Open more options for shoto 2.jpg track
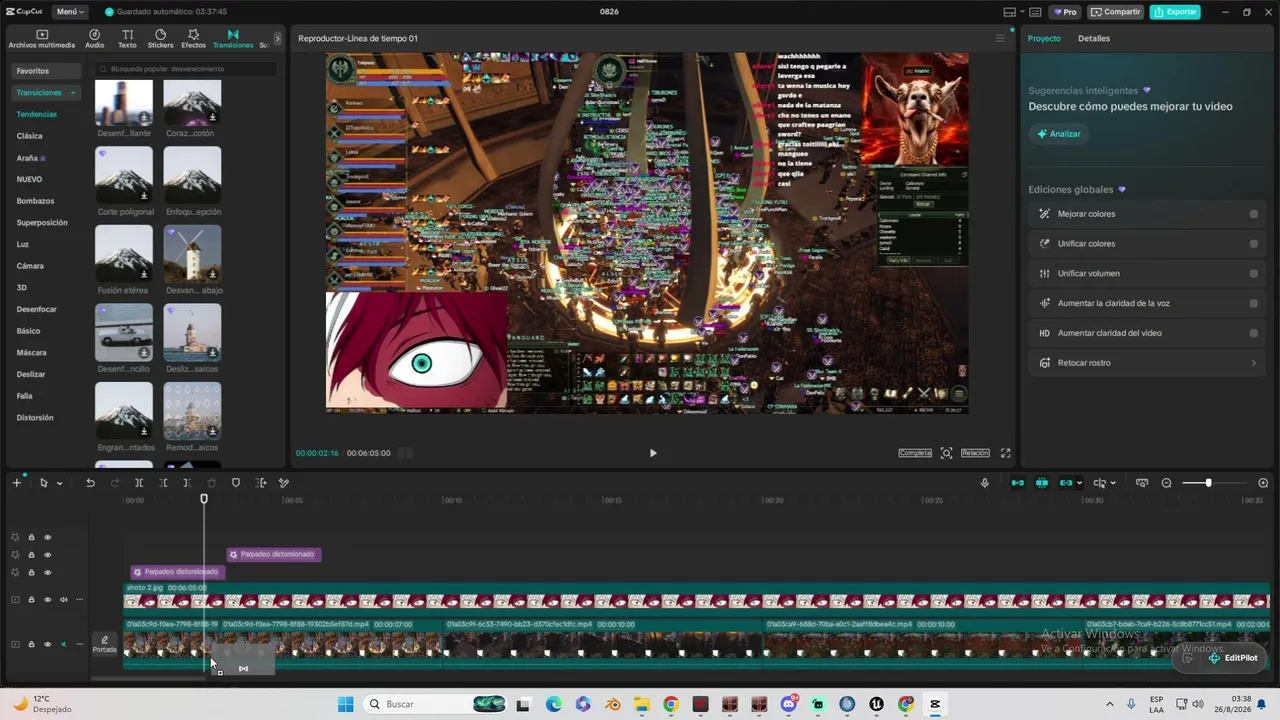Screen dimensions: 1280x720 tap(79, 600)
